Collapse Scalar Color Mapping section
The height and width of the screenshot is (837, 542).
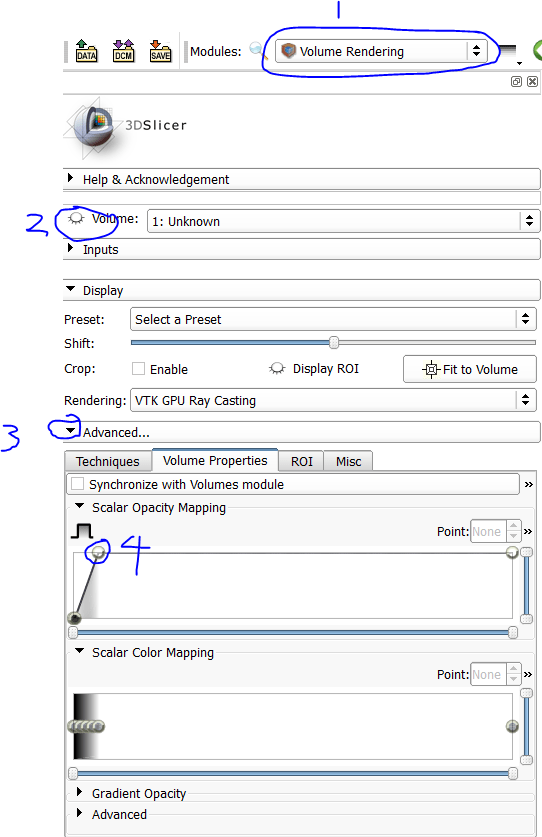click(80, 651)
